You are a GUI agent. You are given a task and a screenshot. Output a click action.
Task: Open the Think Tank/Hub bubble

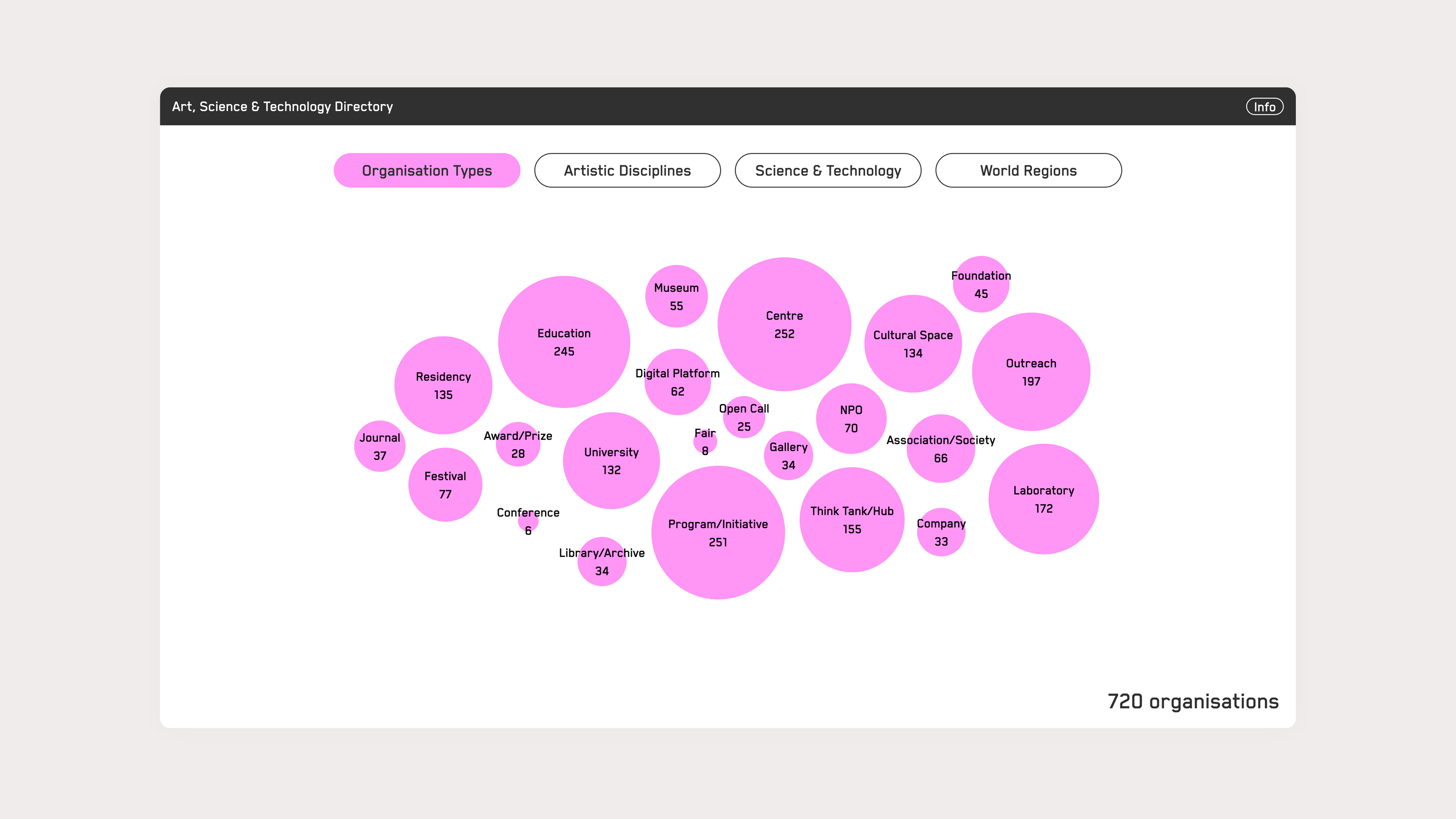pyautogui.click(x=852, y=520)
